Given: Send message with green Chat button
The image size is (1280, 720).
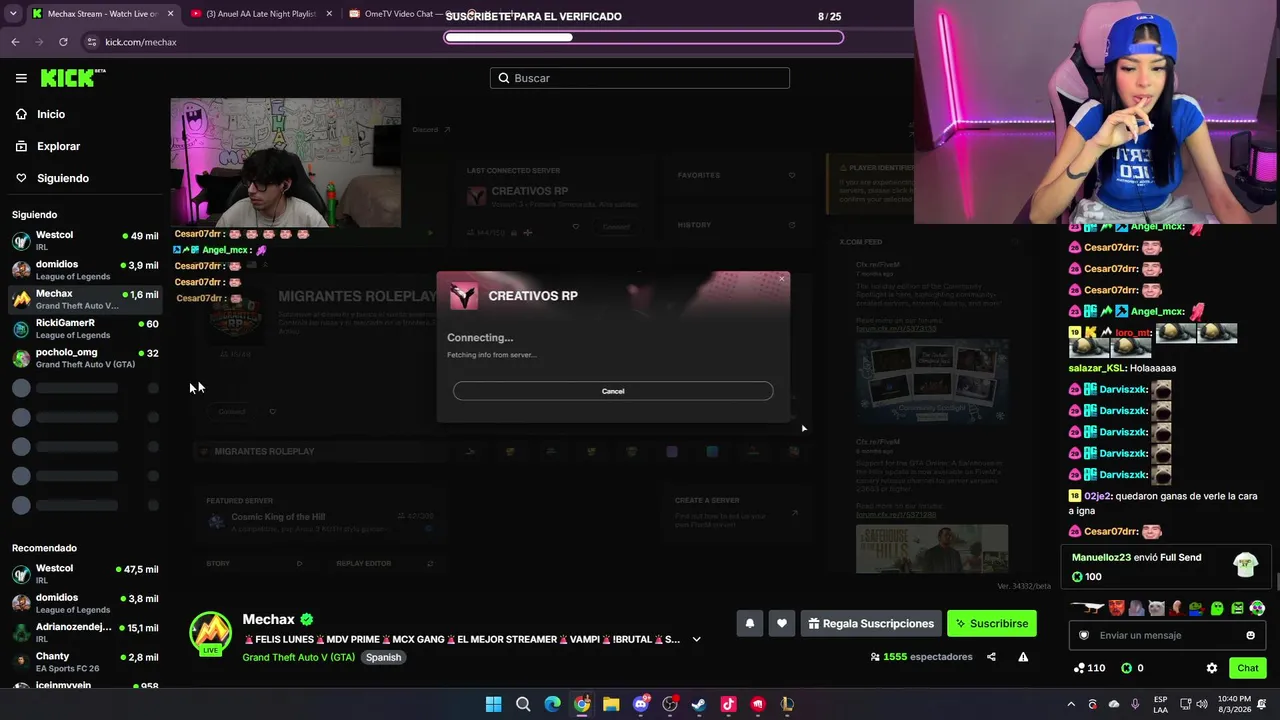Looking at the screenshot, I should (1248, 668).
